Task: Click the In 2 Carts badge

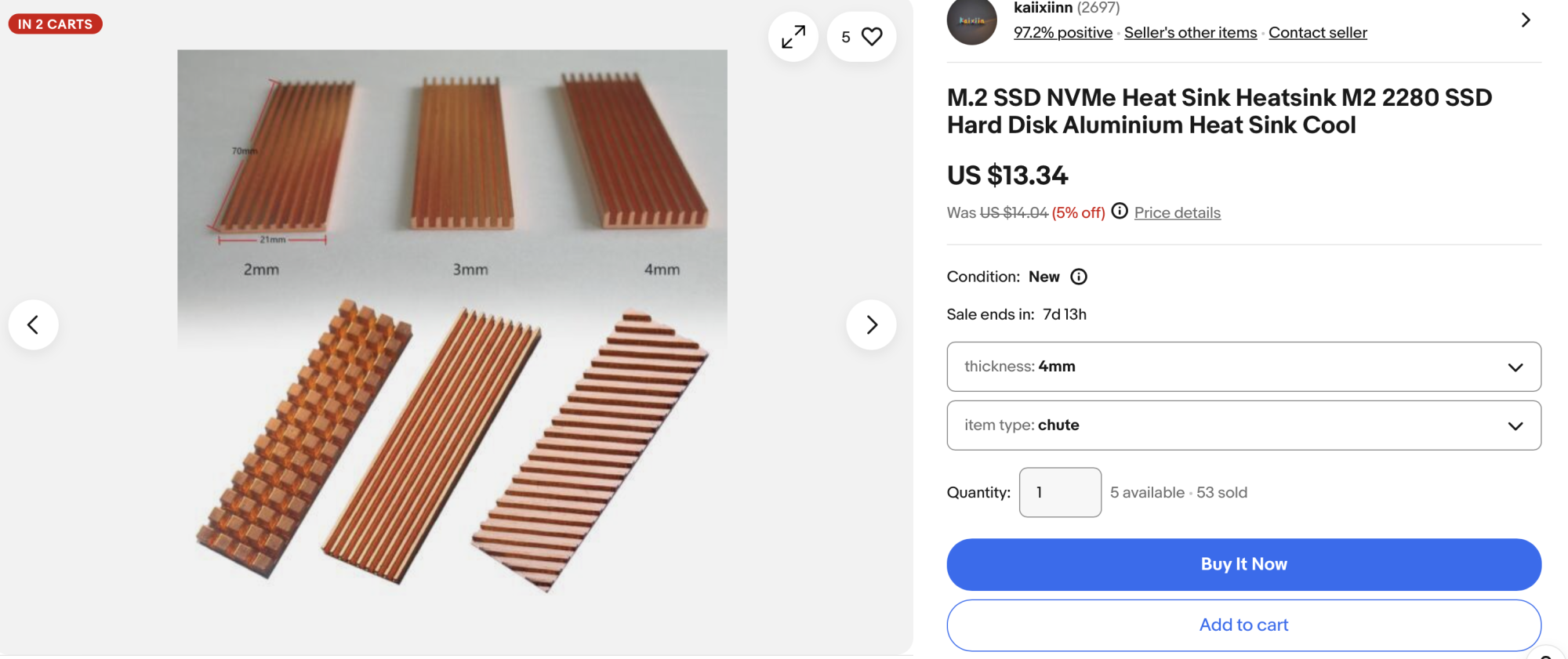Action: pos(55,24)
